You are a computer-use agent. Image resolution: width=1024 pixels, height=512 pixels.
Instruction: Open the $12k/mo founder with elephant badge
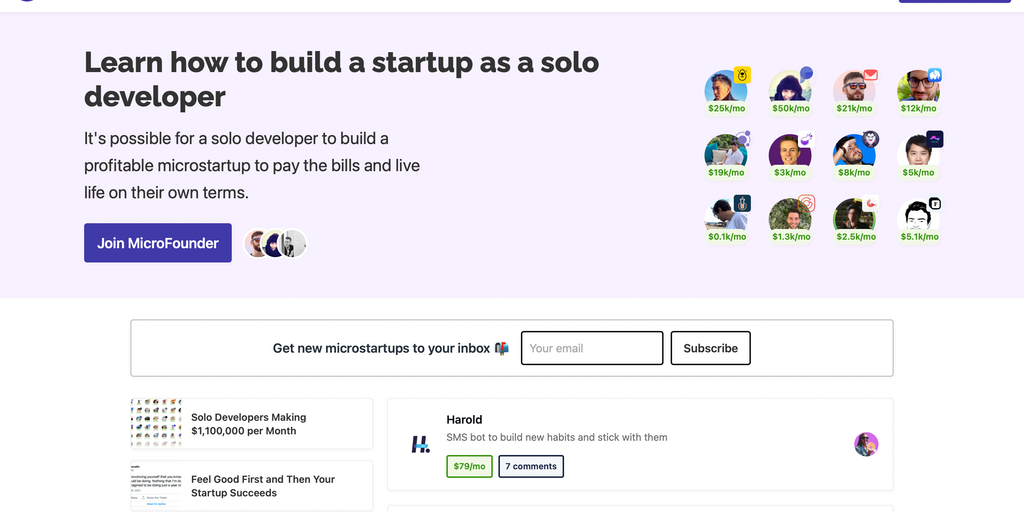[x=917, y=87]
